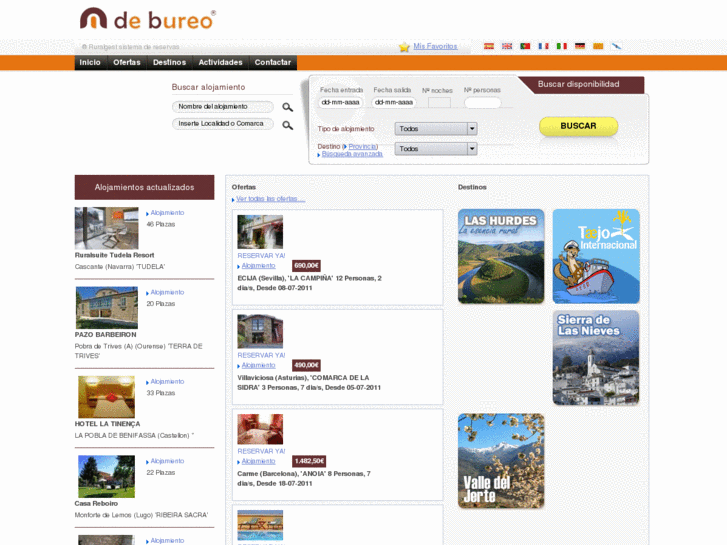Open the Tipo de alojamiento dropdown
727x545 pixels.
[x=436, y=129]
